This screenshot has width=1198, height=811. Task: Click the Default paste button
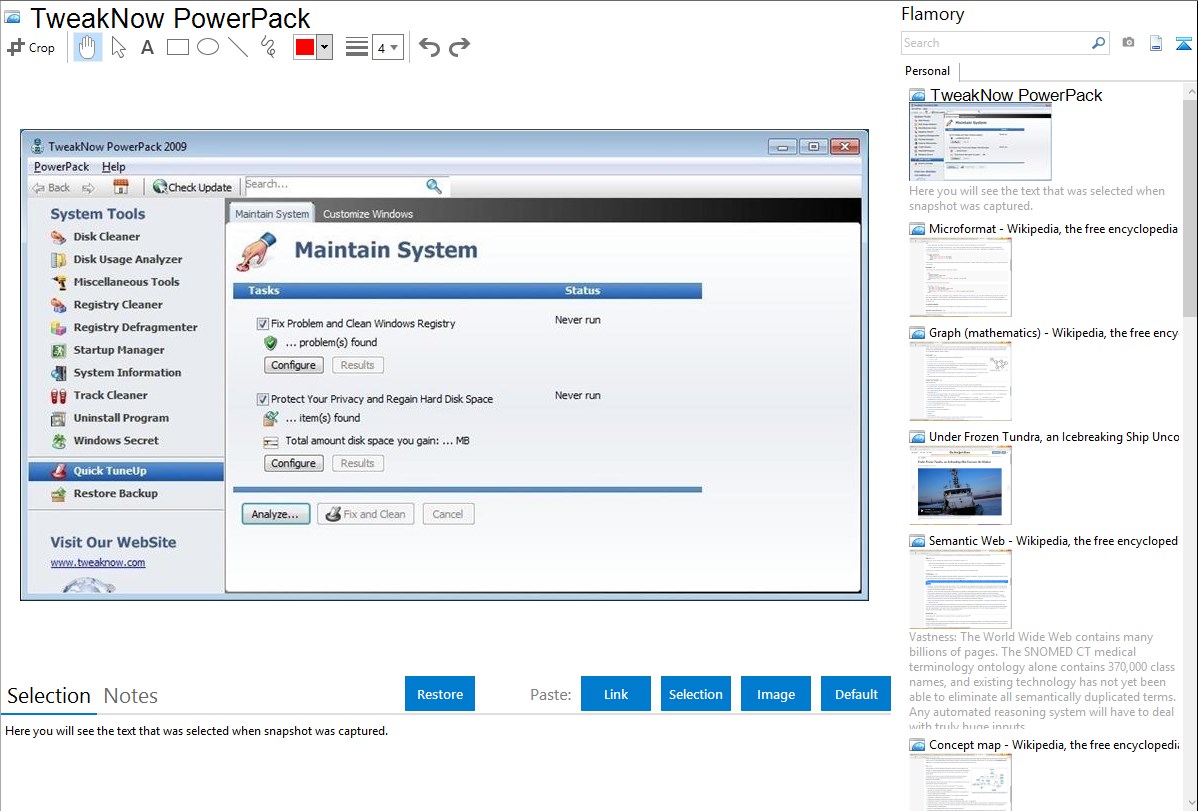tap(856, 694)
